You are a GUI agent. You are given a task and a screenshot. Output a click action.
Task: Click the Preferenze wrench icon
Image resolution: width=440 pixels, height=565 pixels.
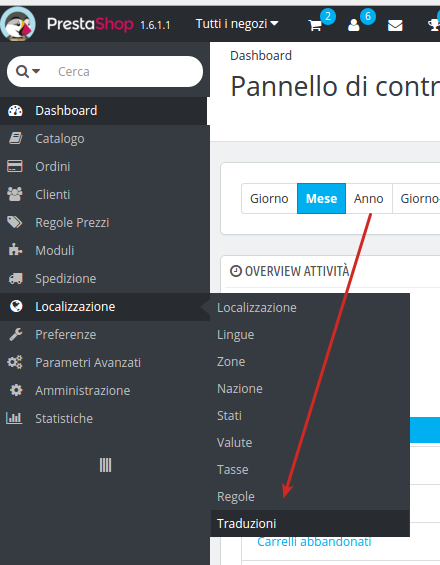coord(15,334)
